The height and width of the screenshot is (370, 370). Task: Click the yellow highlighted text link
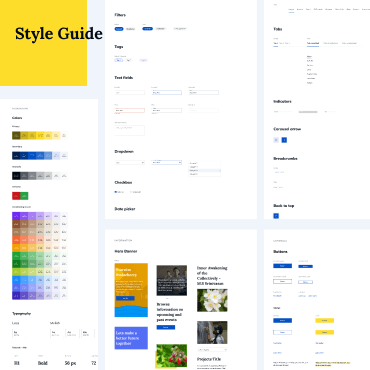tap(332, 363)
